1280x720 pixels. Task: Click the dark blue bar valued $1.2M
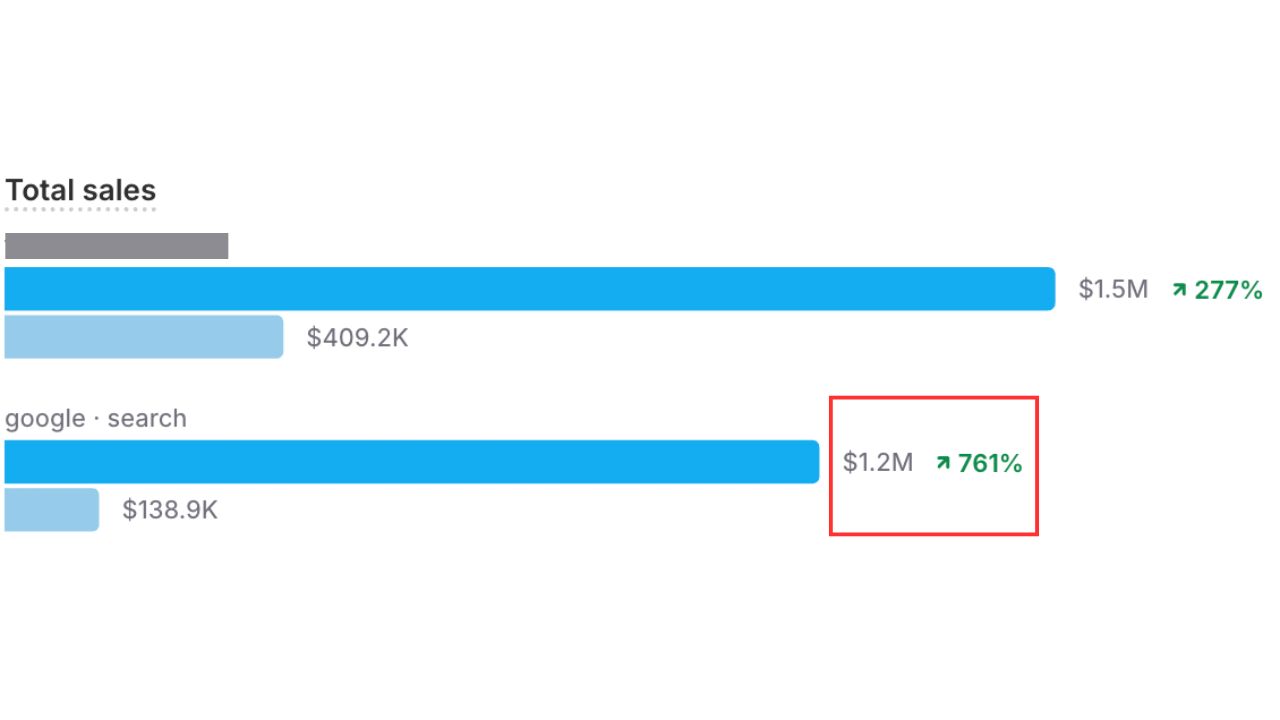pos(411,462)
